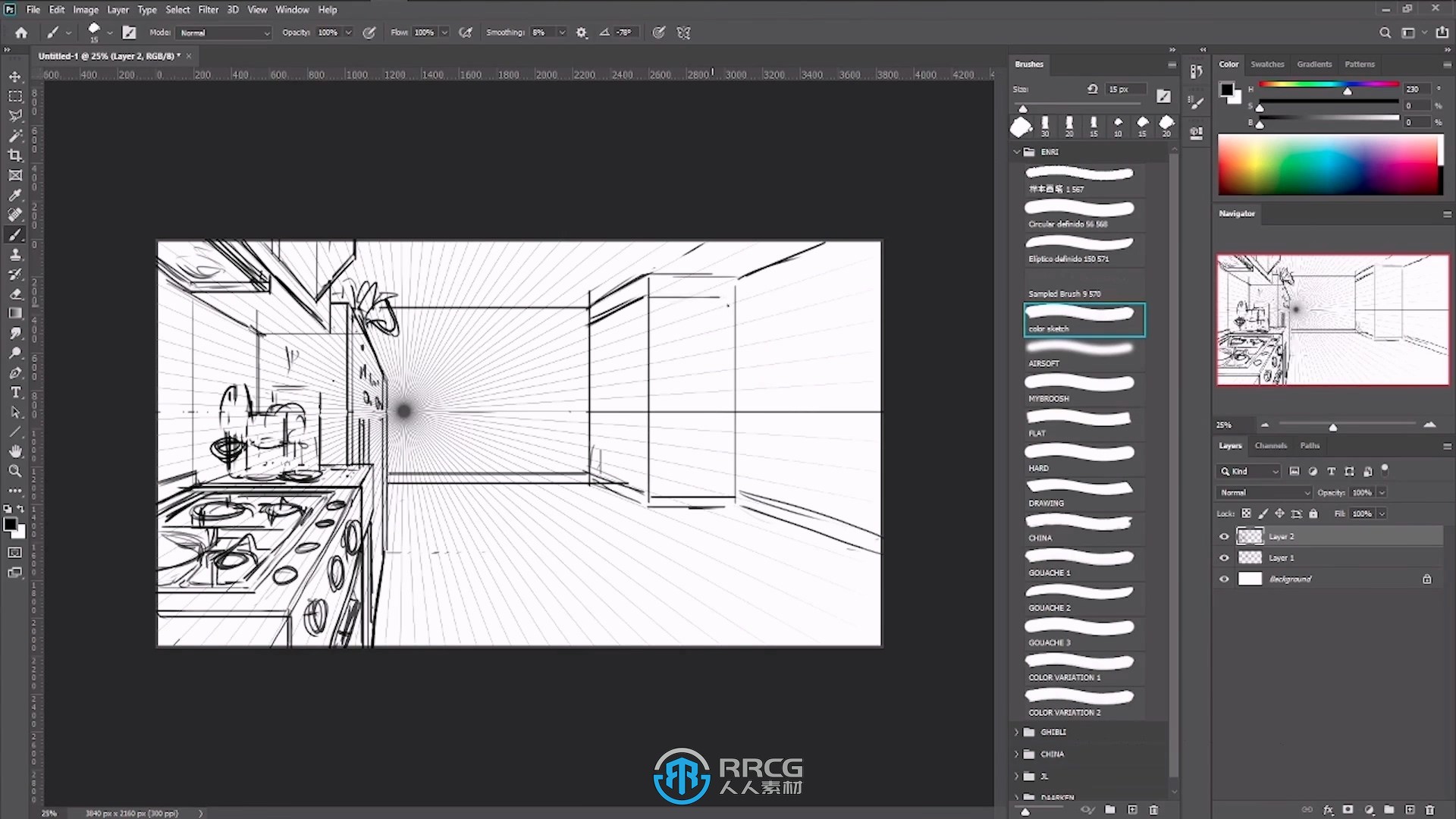
Task: Switch to the Channels tab
Action: (x=1271, y=446)
